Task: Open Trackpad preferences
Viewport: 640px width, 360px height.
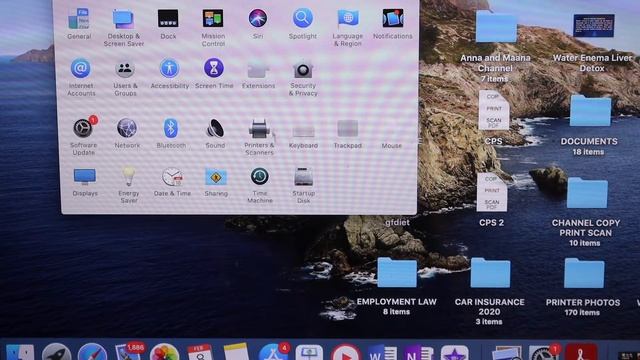Action: click(347, 129)
